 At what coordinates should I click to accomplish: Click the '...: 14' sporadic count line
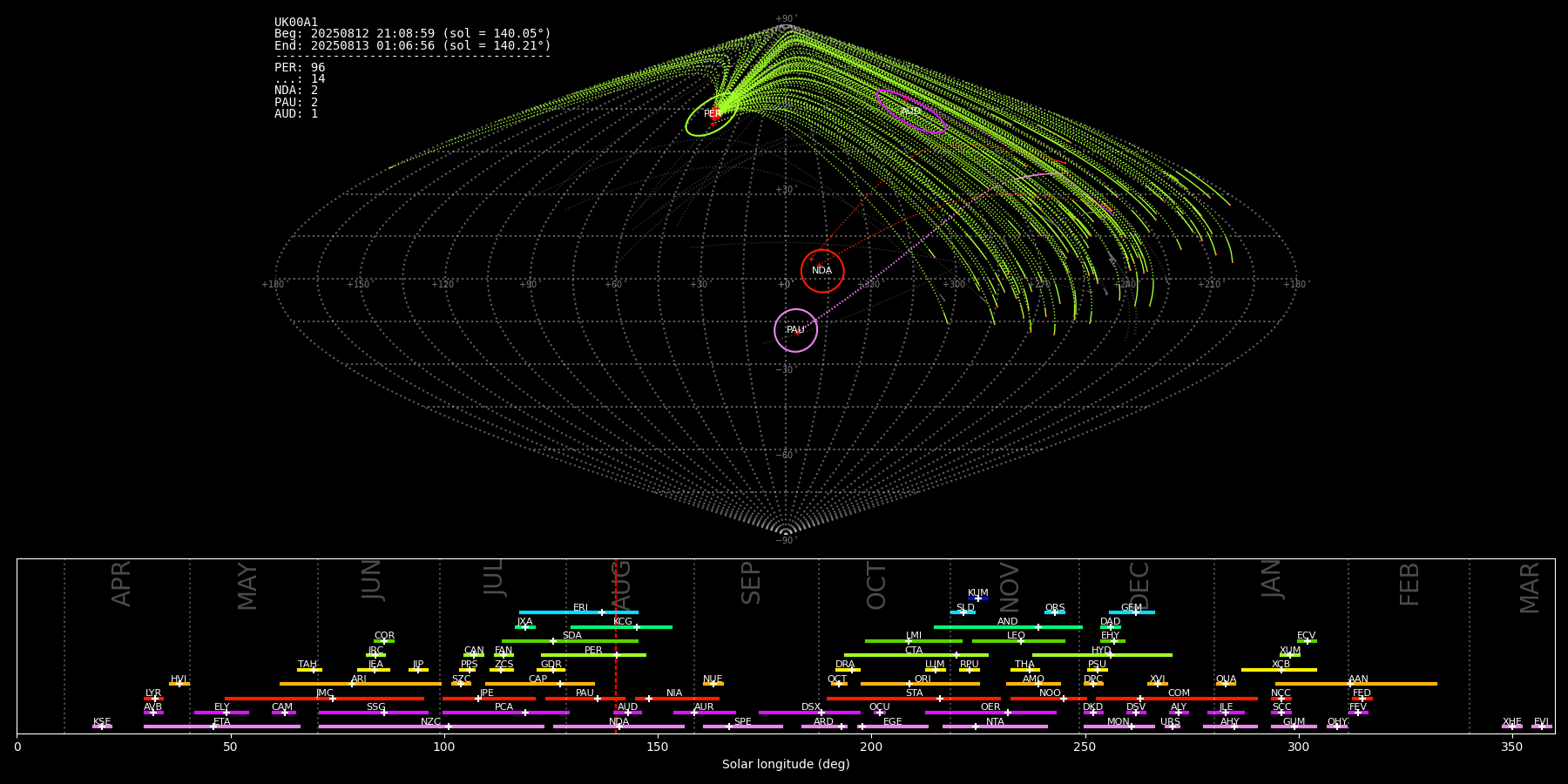(x=300, y=79)
